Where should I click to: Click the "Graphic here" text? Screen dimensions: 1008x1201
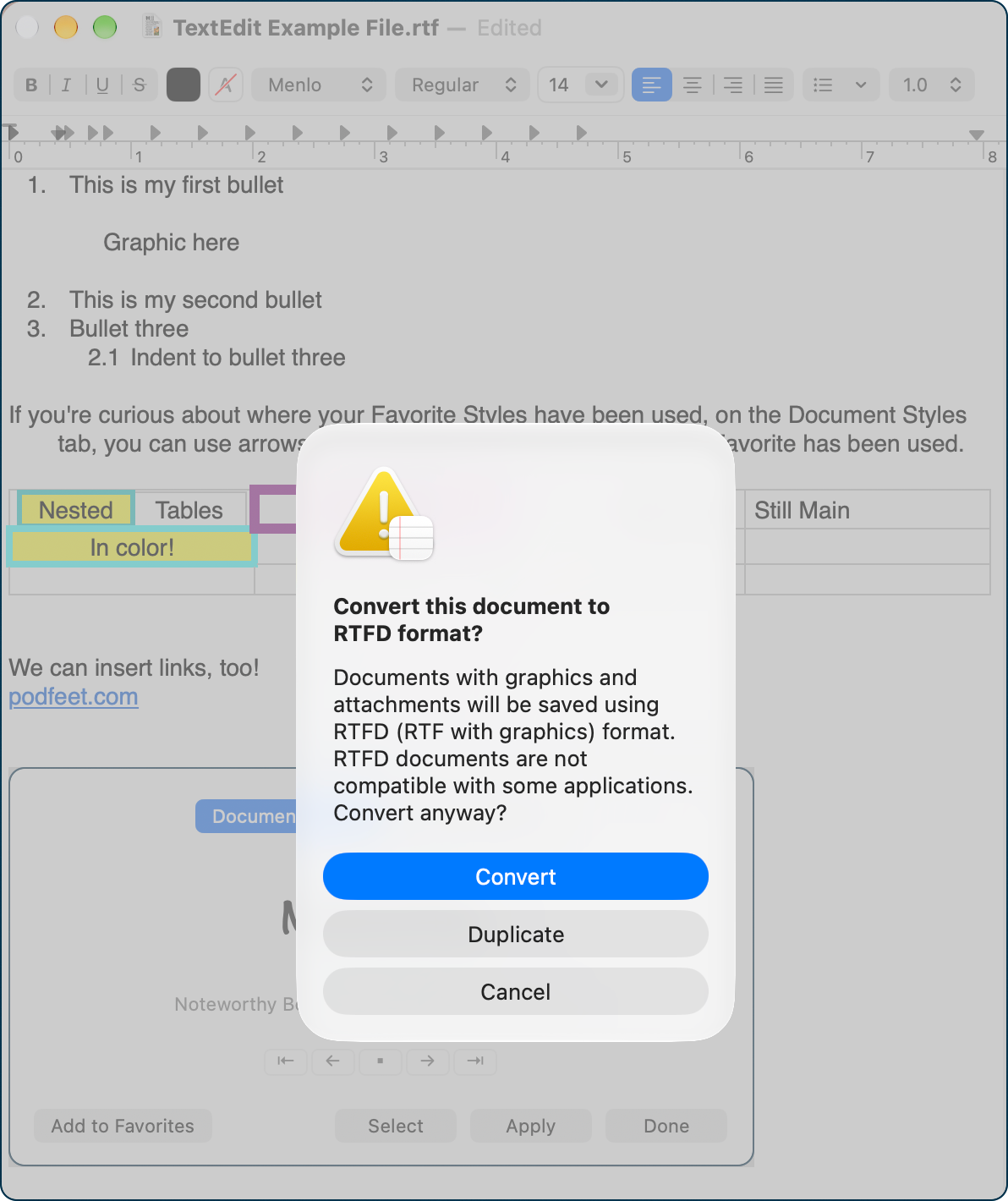pyautogui.click(x=172, y=243)
